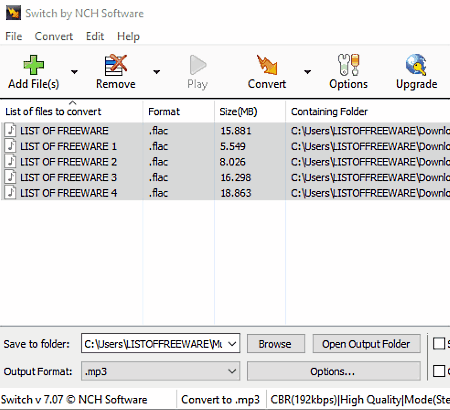Image resolution: width=450 pixels, height=410 pixels.
Task: Select the LIST OF FREEWARE 4 file name
Action: 68,193
